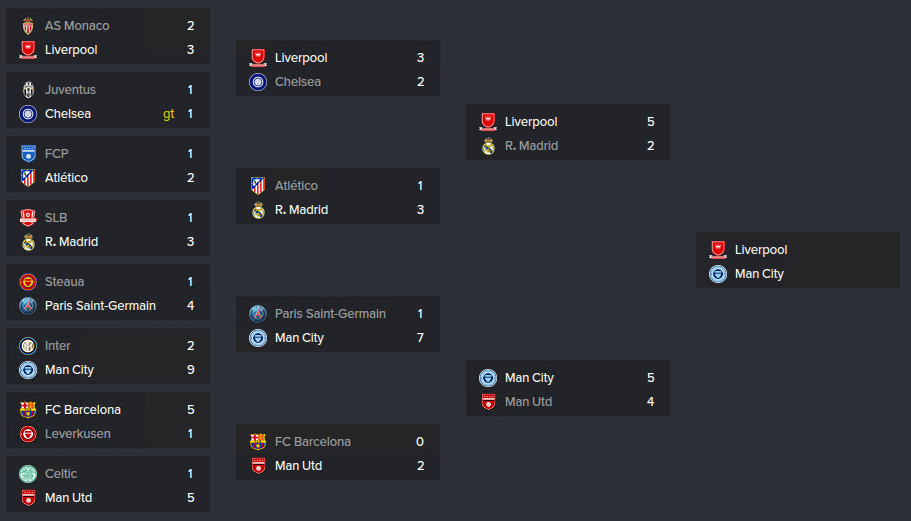
Task: Click the Celtic club crest
Action: tap(28, 474)
